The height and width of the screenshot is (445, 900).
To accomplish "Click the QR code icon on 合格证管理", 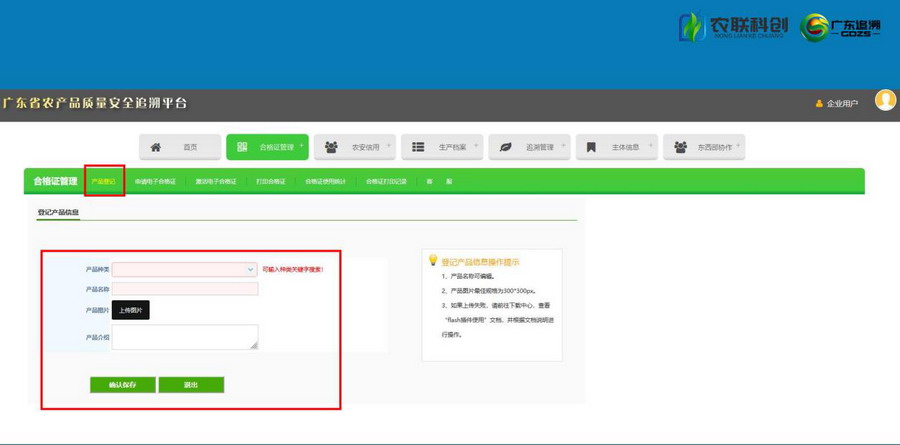I will [242, 147].
